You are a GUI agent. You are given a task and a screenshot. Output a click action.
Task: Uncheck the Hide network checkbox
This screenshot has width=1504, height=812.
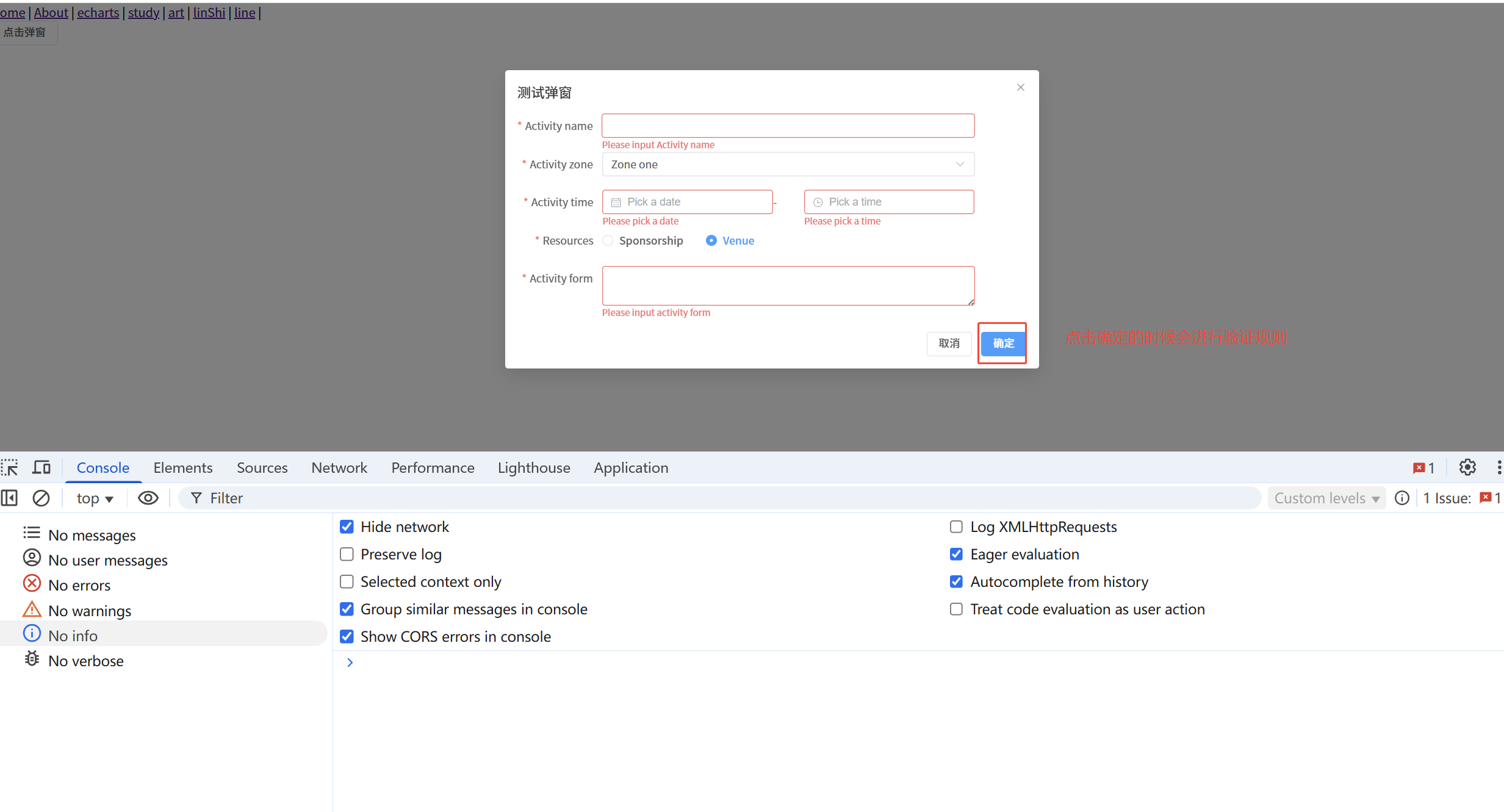(347, 527)
